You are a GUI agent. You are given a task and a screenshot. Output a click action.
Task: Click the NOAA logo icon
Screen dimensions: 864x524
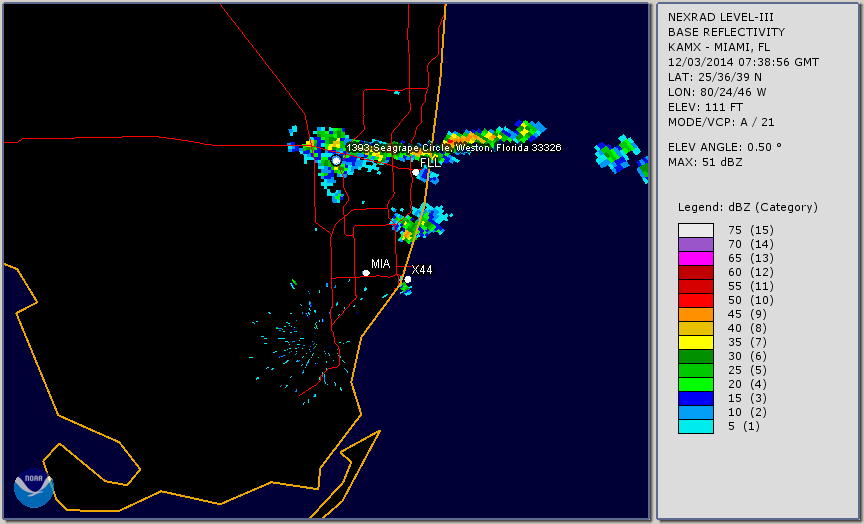tap(34, 488)
